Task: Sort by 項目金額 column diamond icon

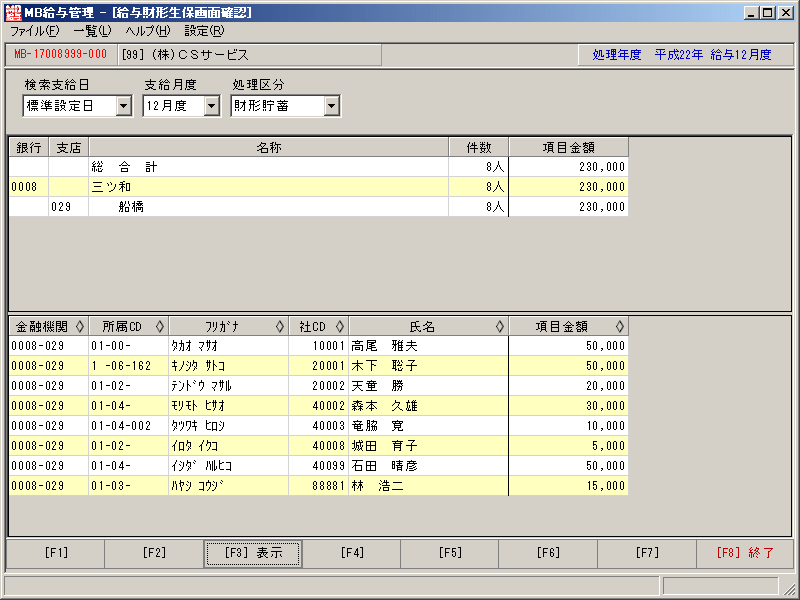Action: click(x=619, y=327)
